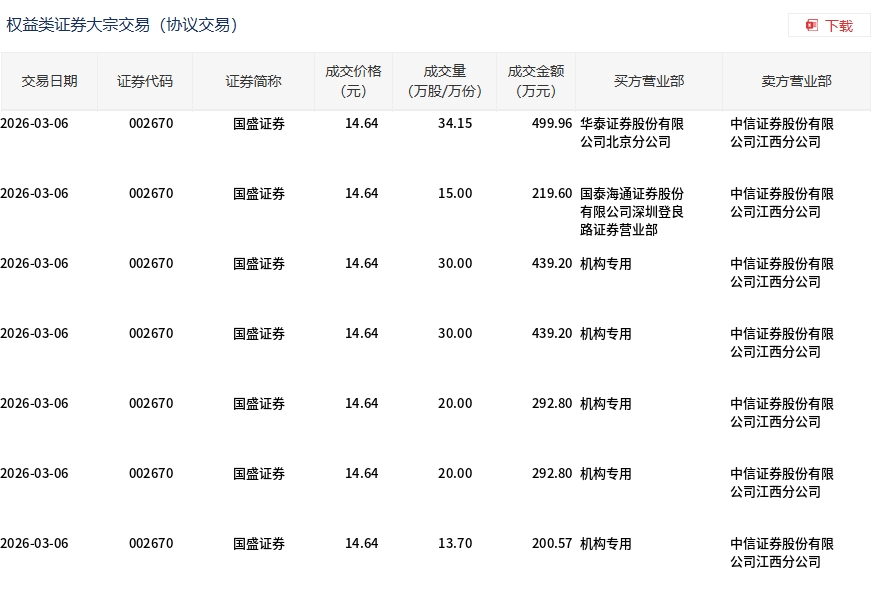This screenshot has height=602, width=872.
Task: Click the 499.96 amount cell
Action: click(552, 124)
